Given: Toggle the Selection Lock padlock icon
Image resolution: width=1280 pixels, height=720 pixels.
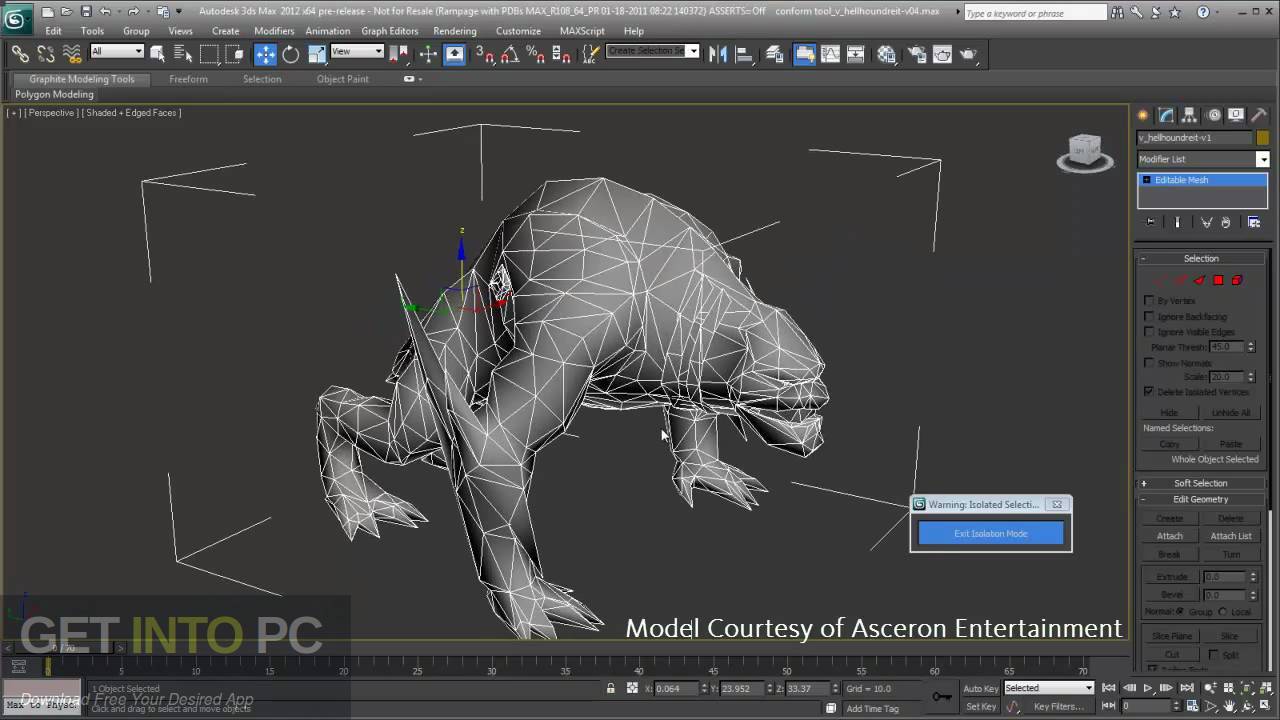Looking at the screenshot, I should click(610, 688).
